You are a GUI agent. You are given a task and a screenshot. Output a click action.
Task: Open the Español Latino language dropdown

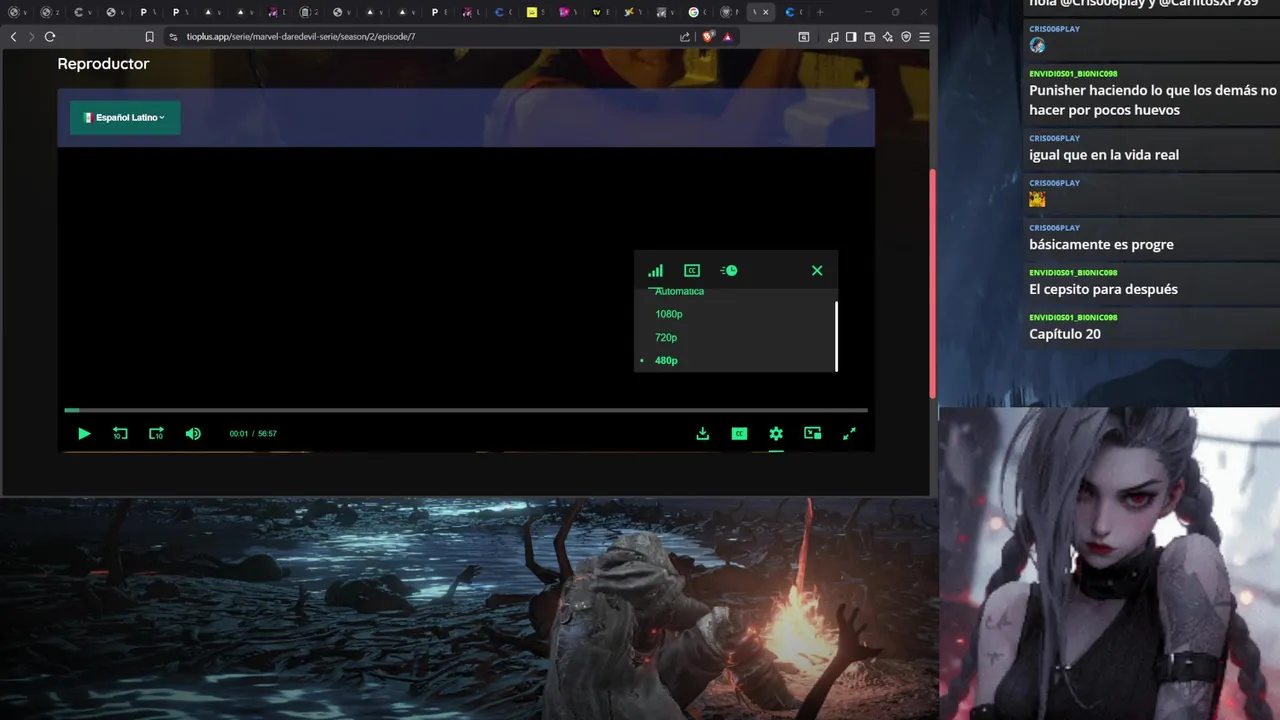click(x=125, y=117)
